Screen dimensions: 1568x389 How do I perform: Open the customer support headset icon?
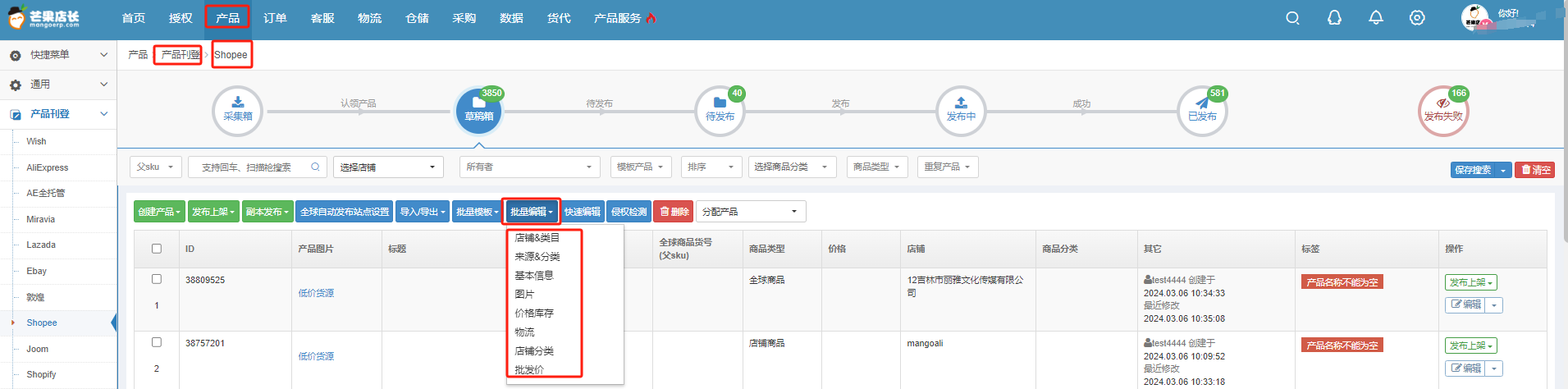1334,18
